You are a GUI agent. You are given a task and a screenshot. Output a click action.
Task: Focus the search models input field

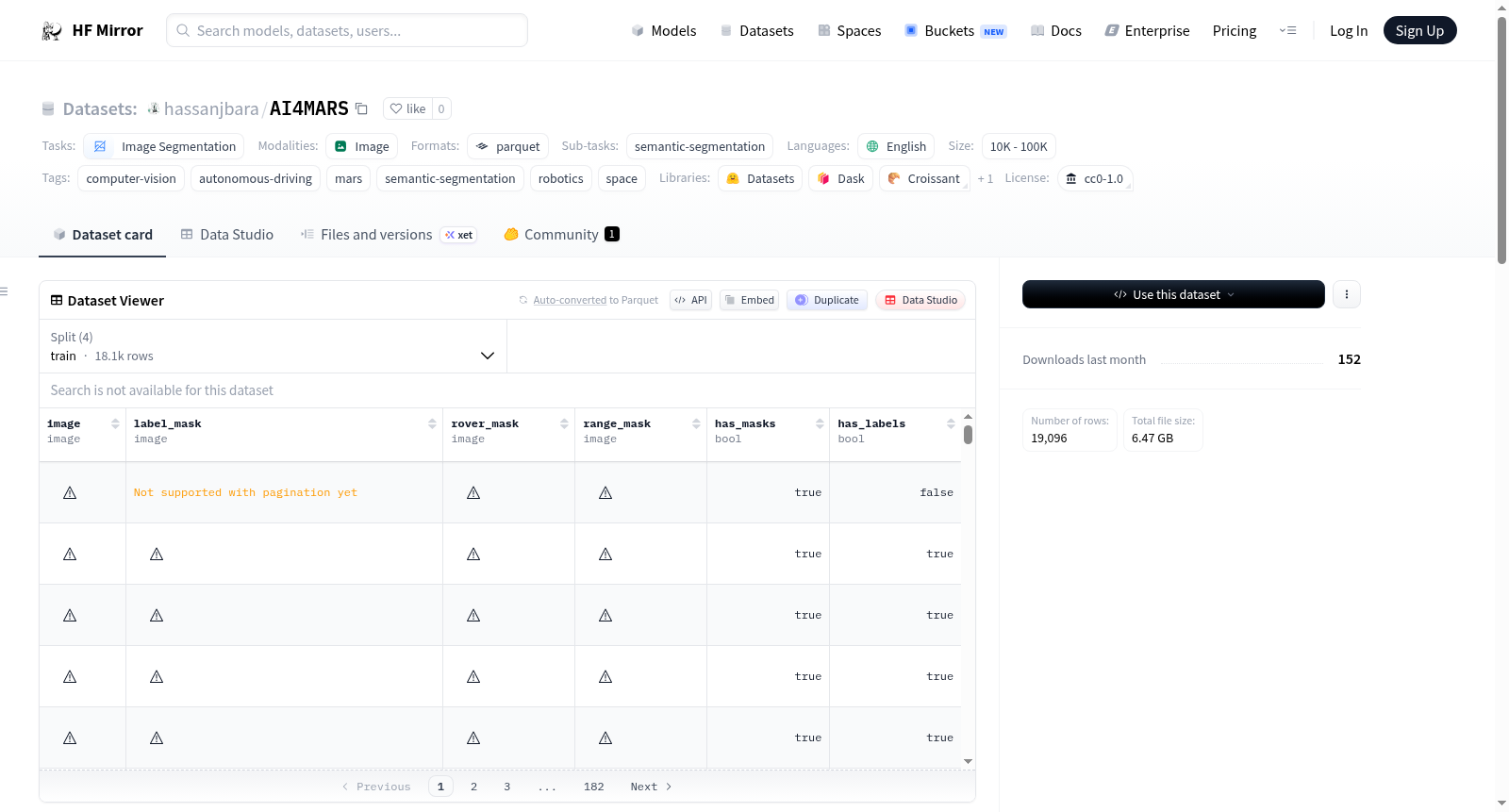[x=347, y=30]
